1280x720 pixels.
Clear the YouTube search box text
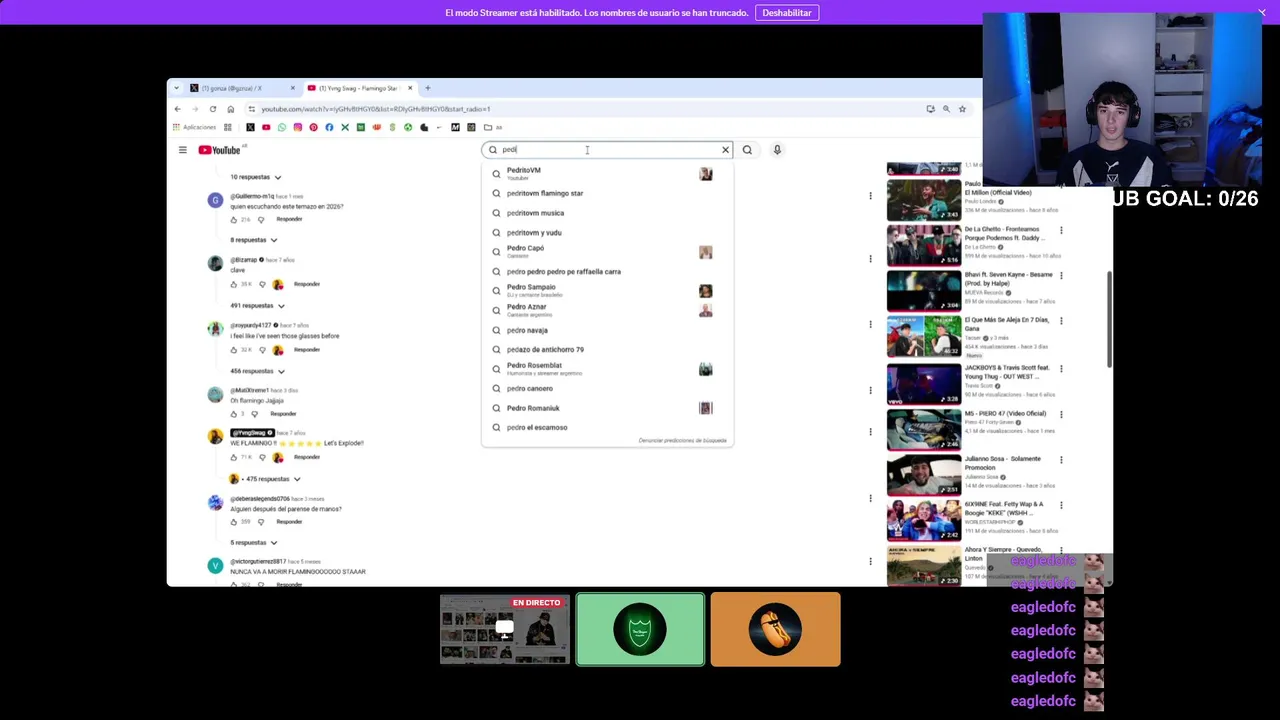click(726, 150)
